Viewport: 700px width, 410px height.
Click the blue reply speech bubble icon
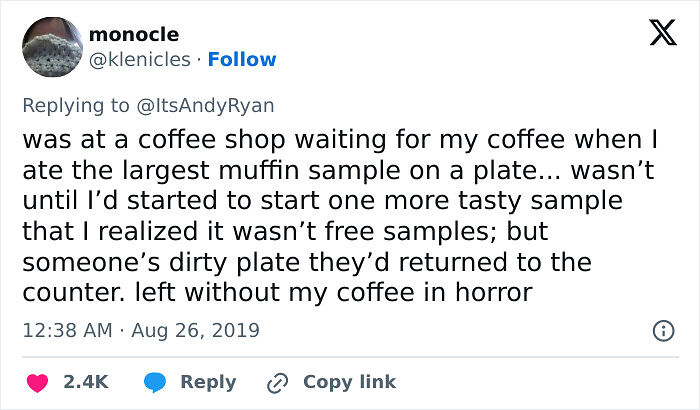point(155,382)
